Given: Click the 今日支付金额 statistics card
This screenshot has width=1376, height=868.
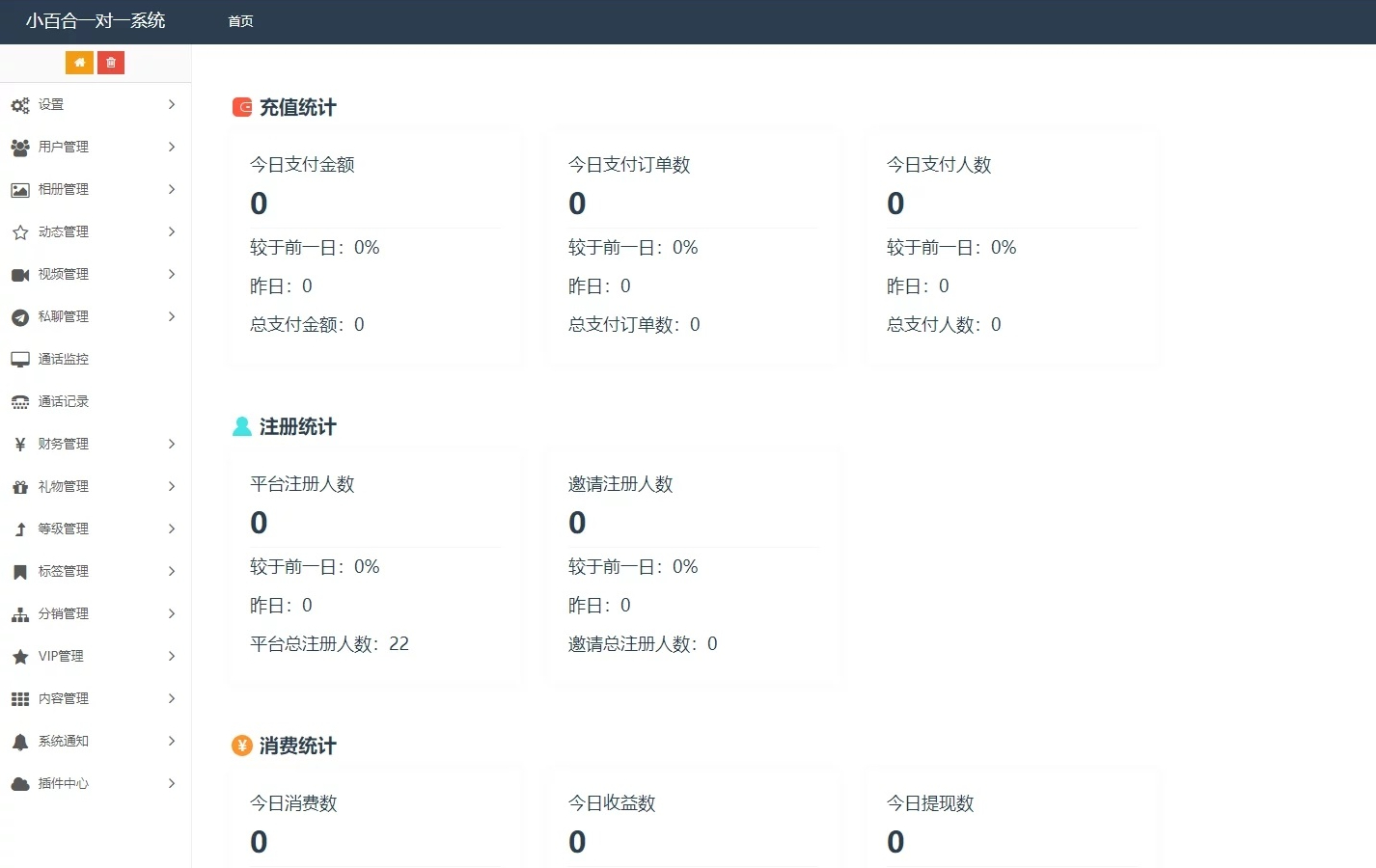Looking at the screenshot, I should 375,247.
